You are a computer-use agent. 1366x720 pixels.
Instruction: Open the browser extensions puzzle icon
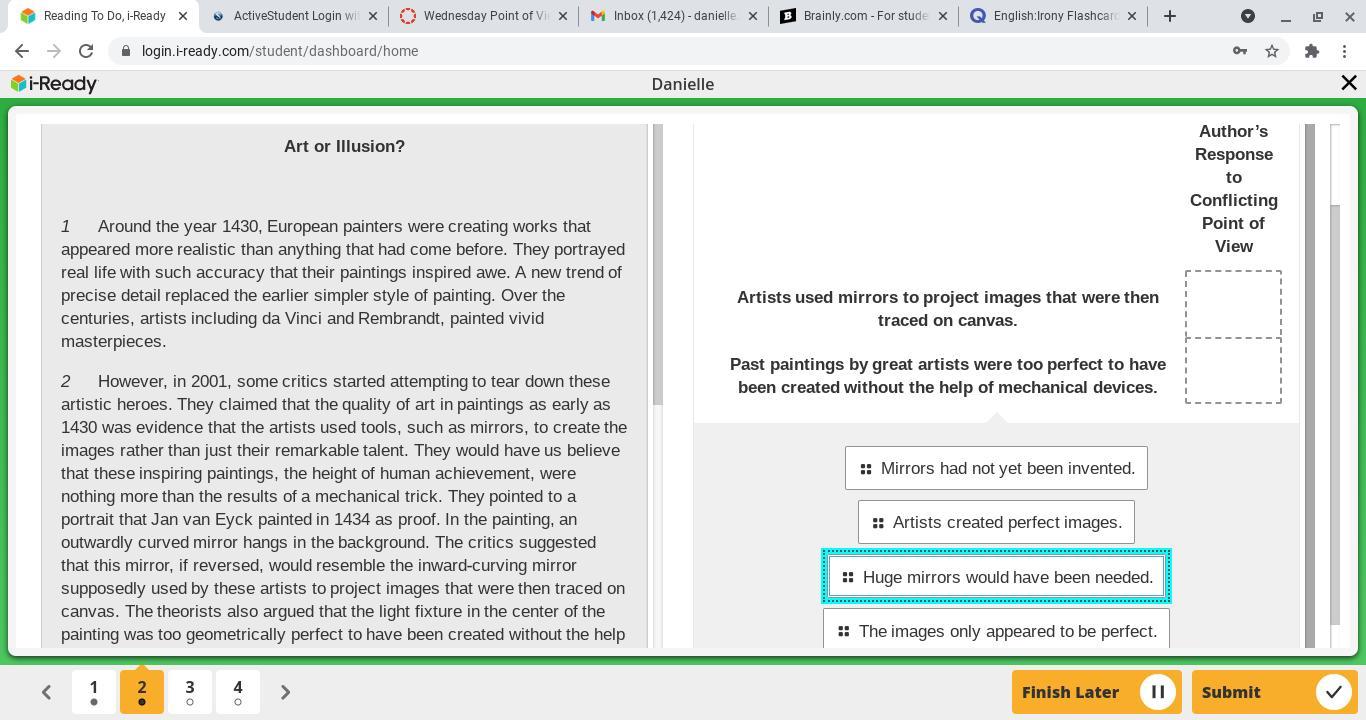coord(1312,51)
